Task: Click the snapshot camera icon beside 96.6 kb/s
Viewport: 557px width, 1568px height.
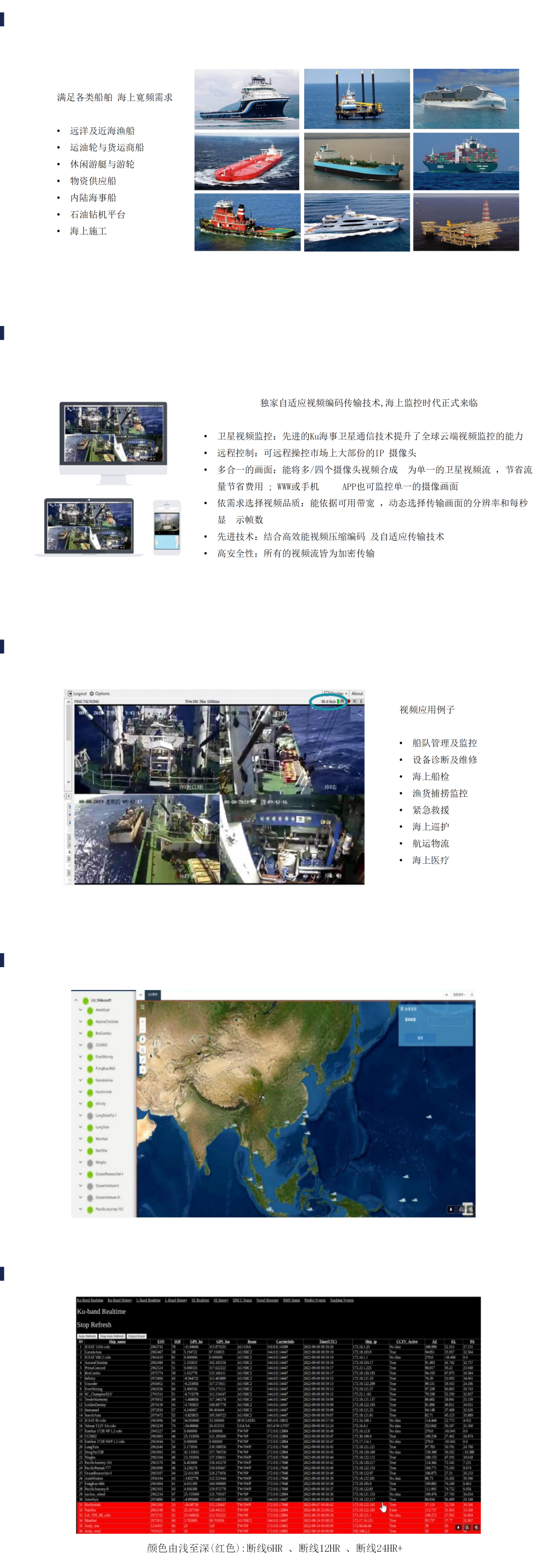Action: click(342, 702)
